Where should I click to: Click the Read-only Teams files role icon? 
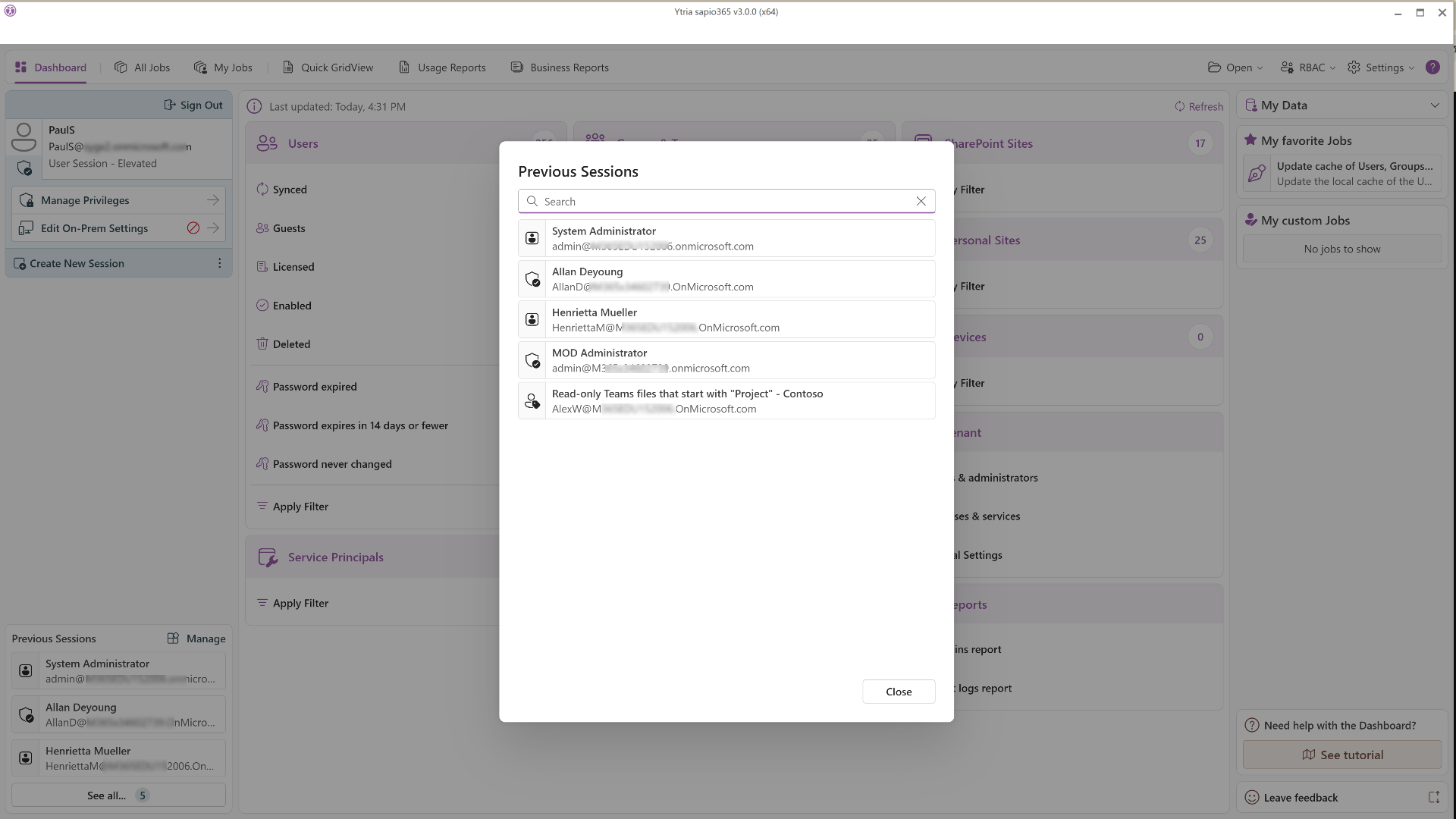point(532,401)
